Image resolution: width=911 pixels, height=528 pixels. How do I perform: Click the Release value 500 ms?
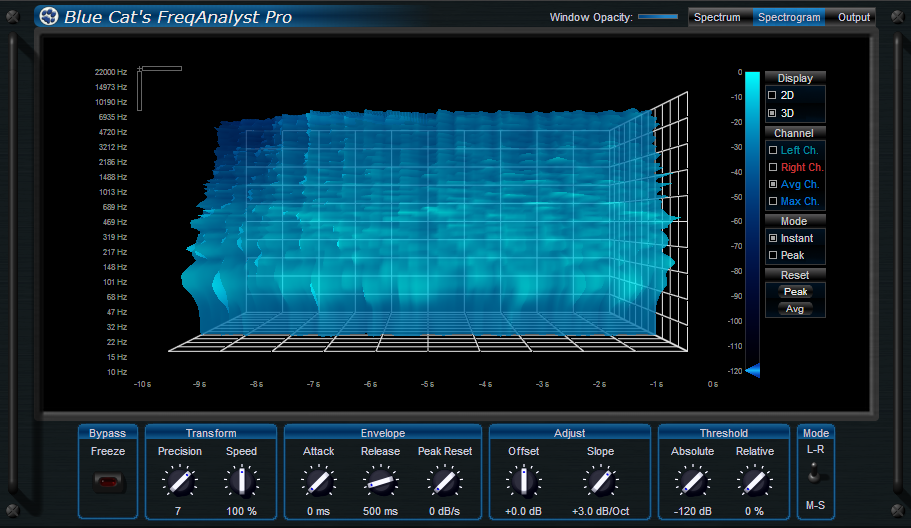pyautogui.click(x=381, y=511)
